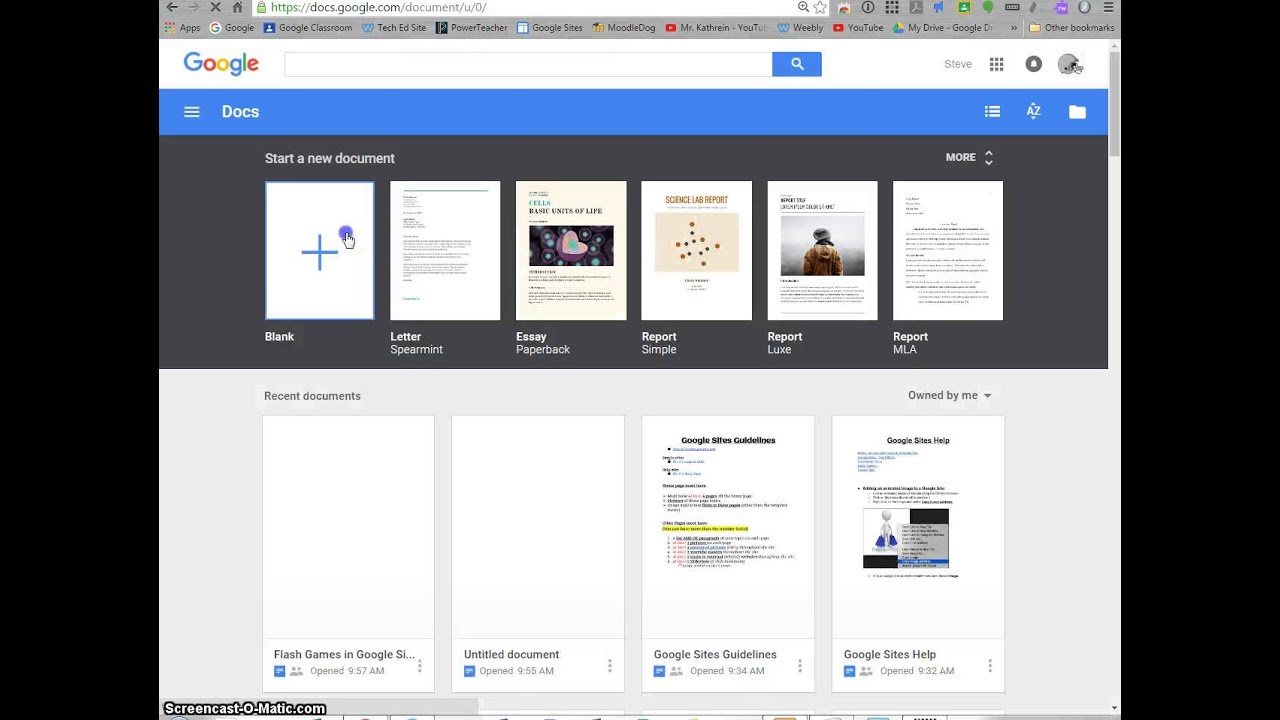
Task: Open the Google Classroom bookmark
Action: (307, 28)
